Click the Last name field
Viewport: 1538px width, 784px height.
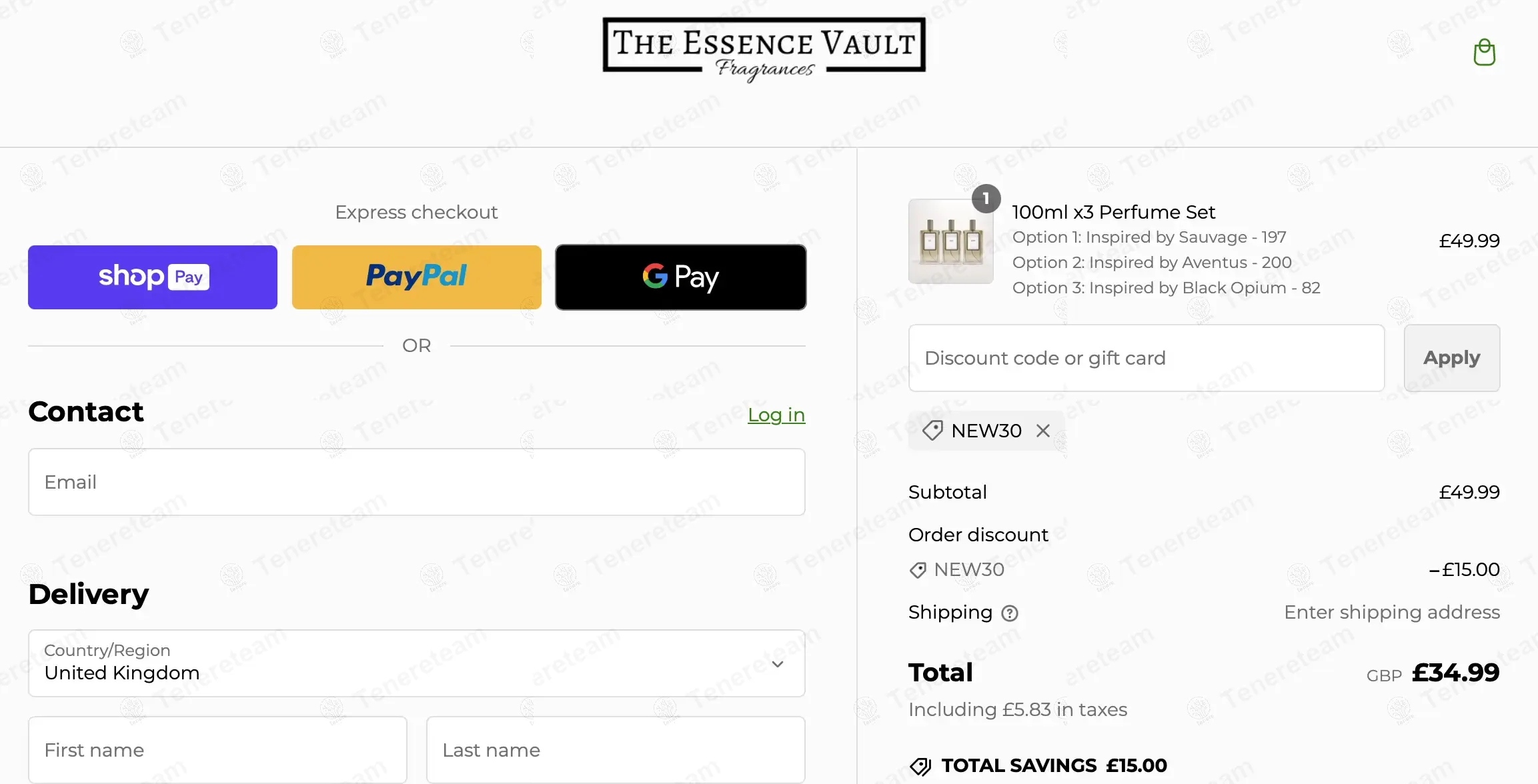[616, 750]
